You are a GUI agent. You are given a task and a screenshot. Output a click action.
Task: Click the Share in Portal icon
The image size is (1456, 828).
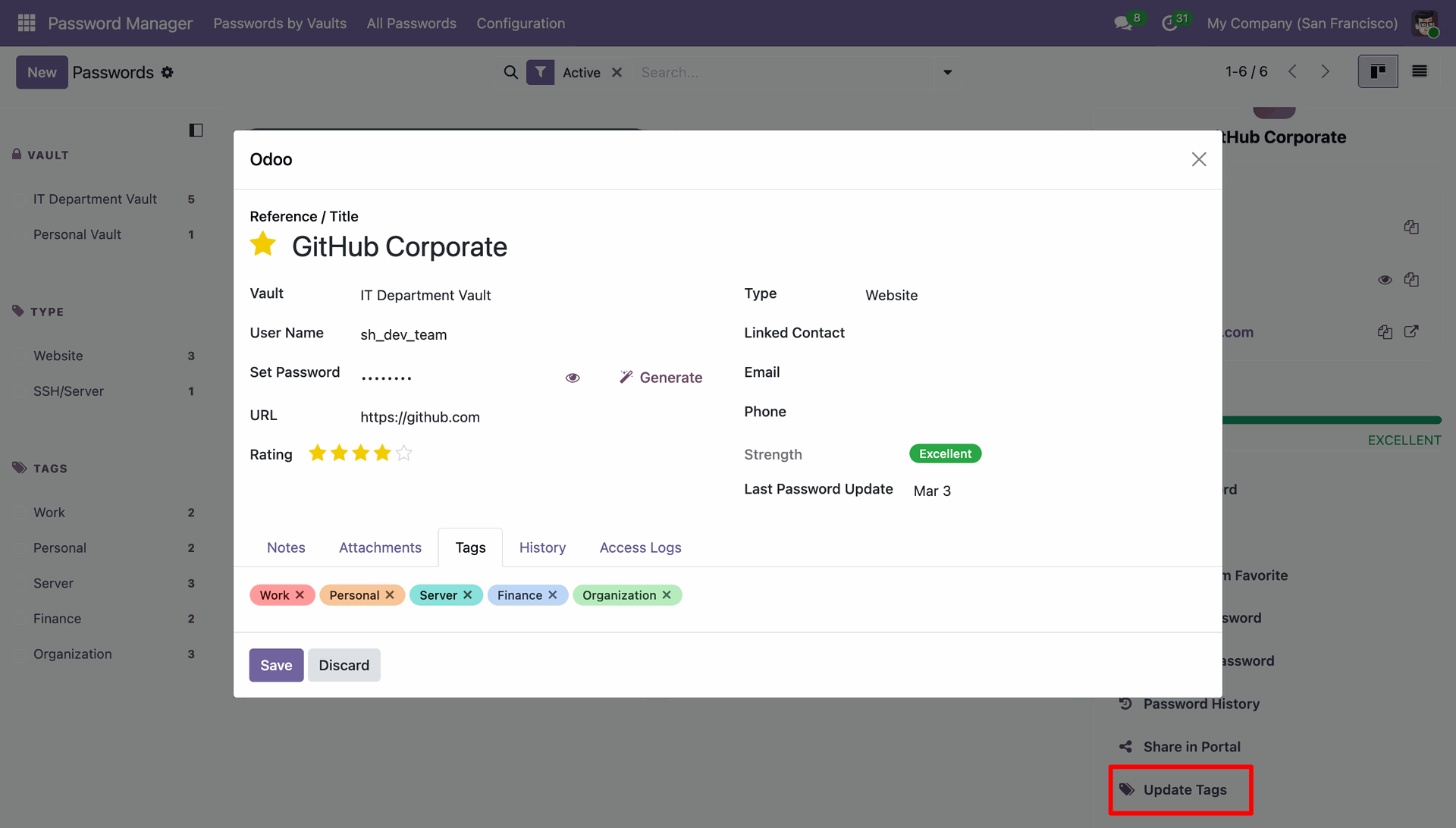tap(1125, 747)
